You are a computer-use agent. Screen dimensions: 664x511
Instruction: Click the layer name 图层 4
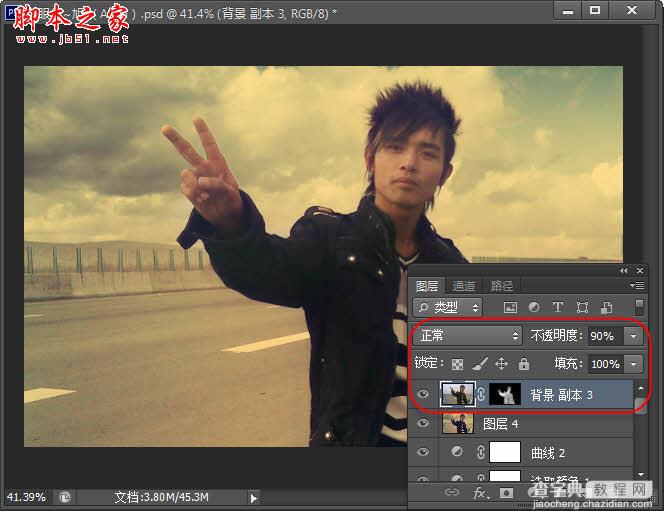point(501,424)
